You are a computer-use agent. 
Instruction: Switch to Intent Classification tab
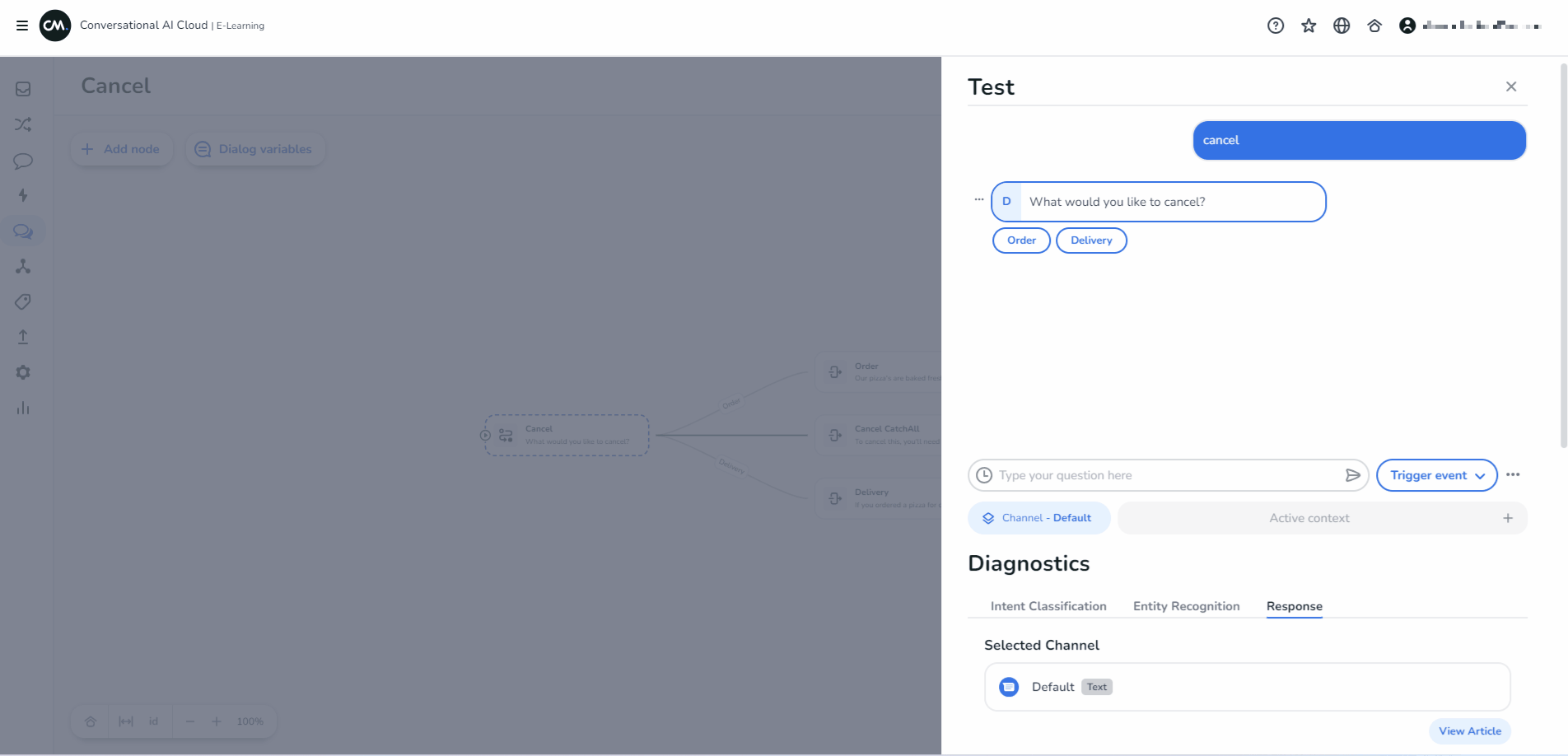(1048, 606)
